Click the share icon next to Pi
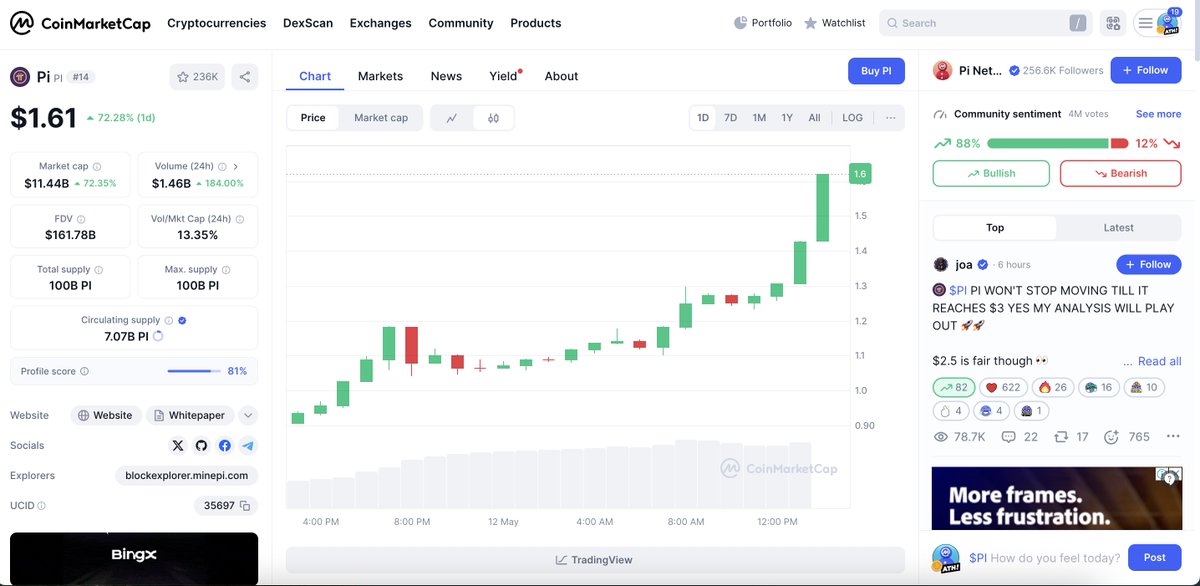 click(245, 76)
